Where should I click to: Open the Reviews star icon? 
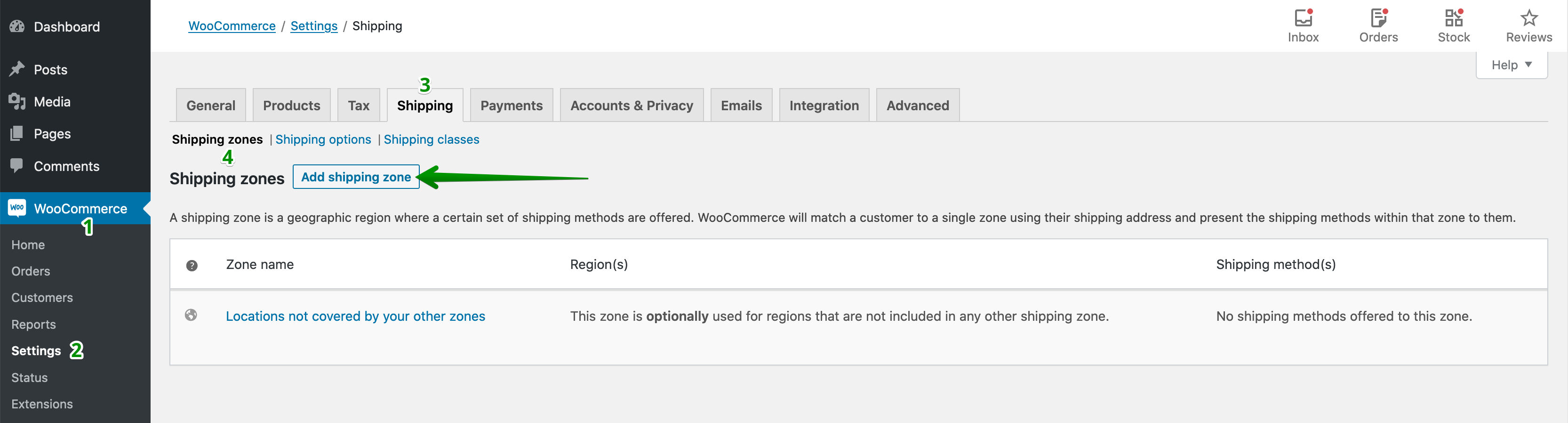pyautogui.click(x=1528, y=18)
